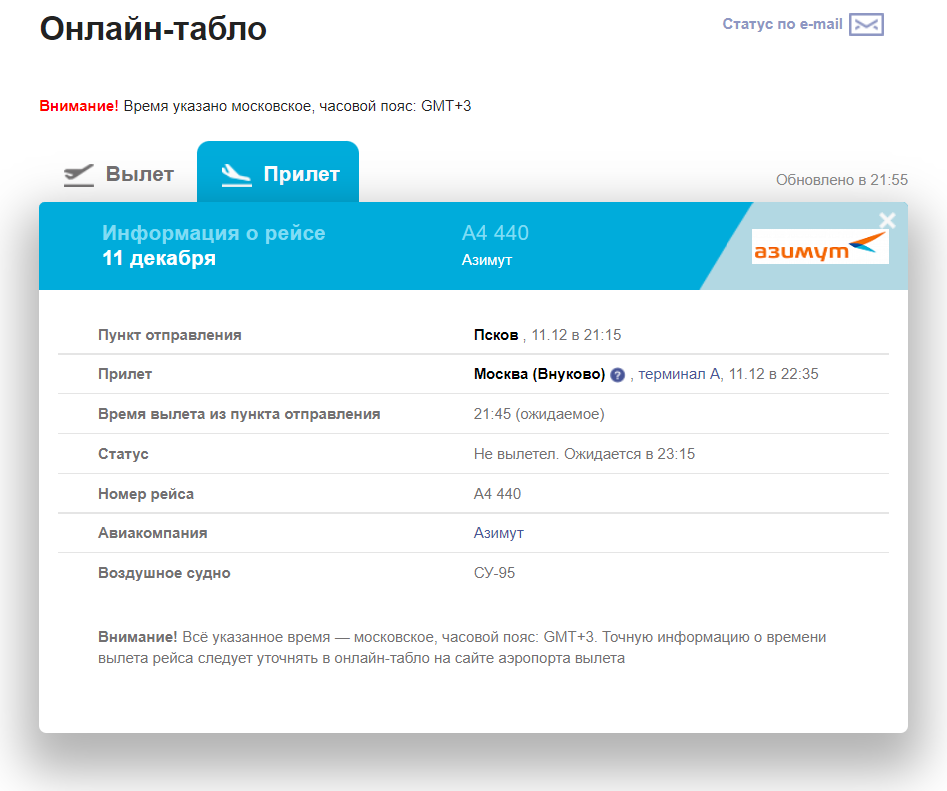Click the 11 декабря date in the header
Screen dimensions: 947x791
pyautogui.click(x=158, y=256)
